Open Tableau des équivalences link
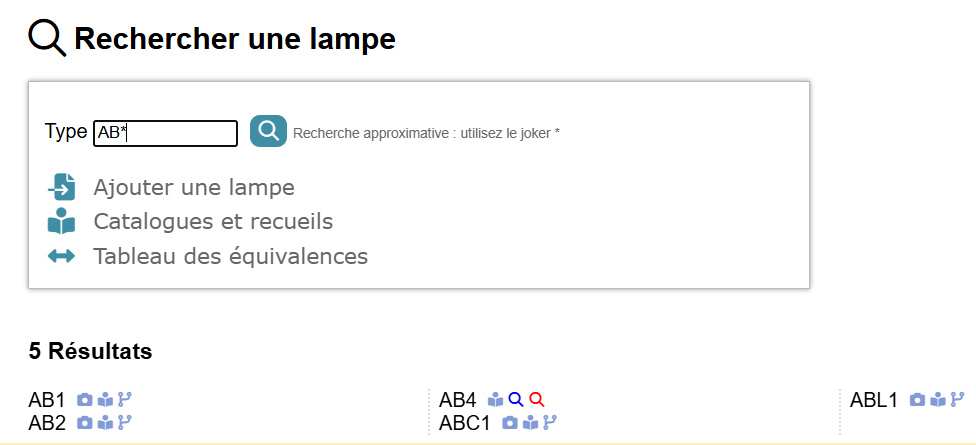976x445 pixels. pos(230,256)
